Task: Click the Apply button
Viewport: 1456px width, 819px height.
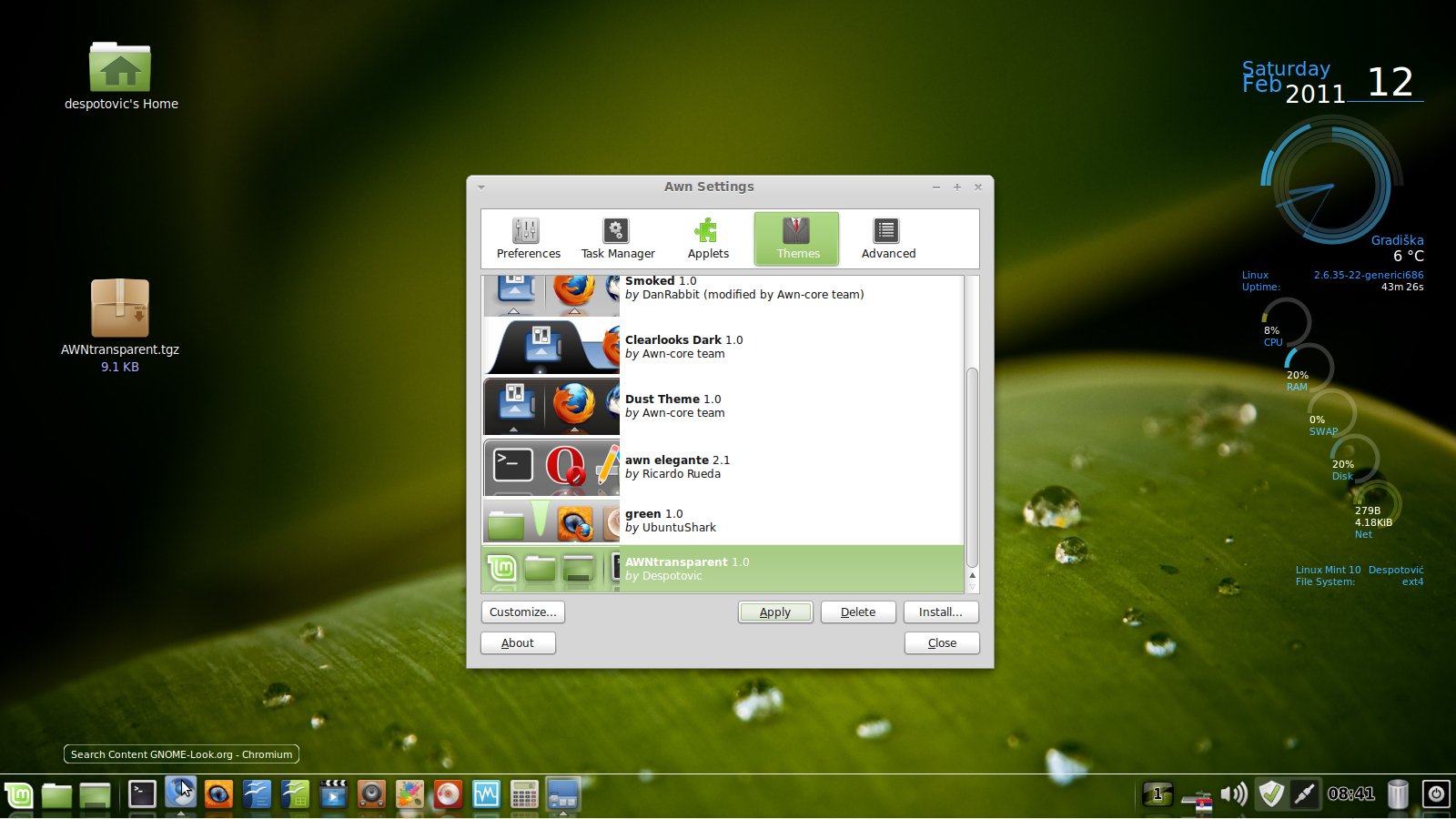Action: [x=775, y=612]
